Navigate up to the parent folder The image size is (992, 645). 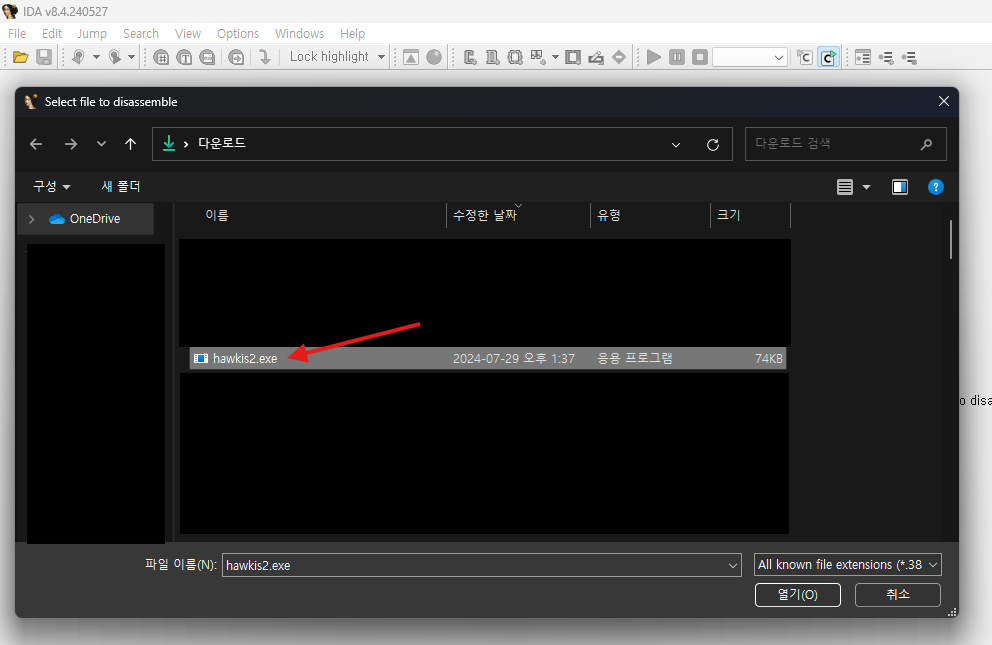point(130,143)
